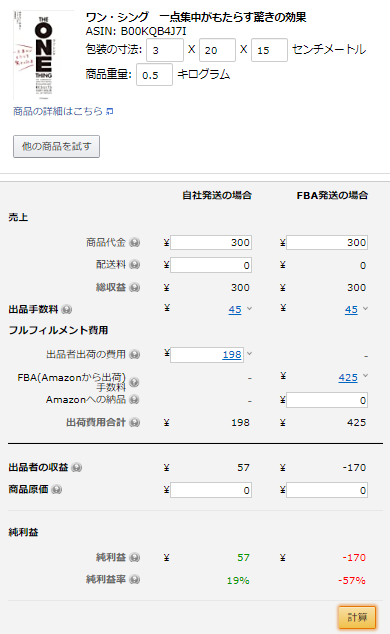Click 出荷費用合計 value 425 for FBA
The width and height of the screenshot is (390, 634).
pyautogui.click(x=356, y=423)
